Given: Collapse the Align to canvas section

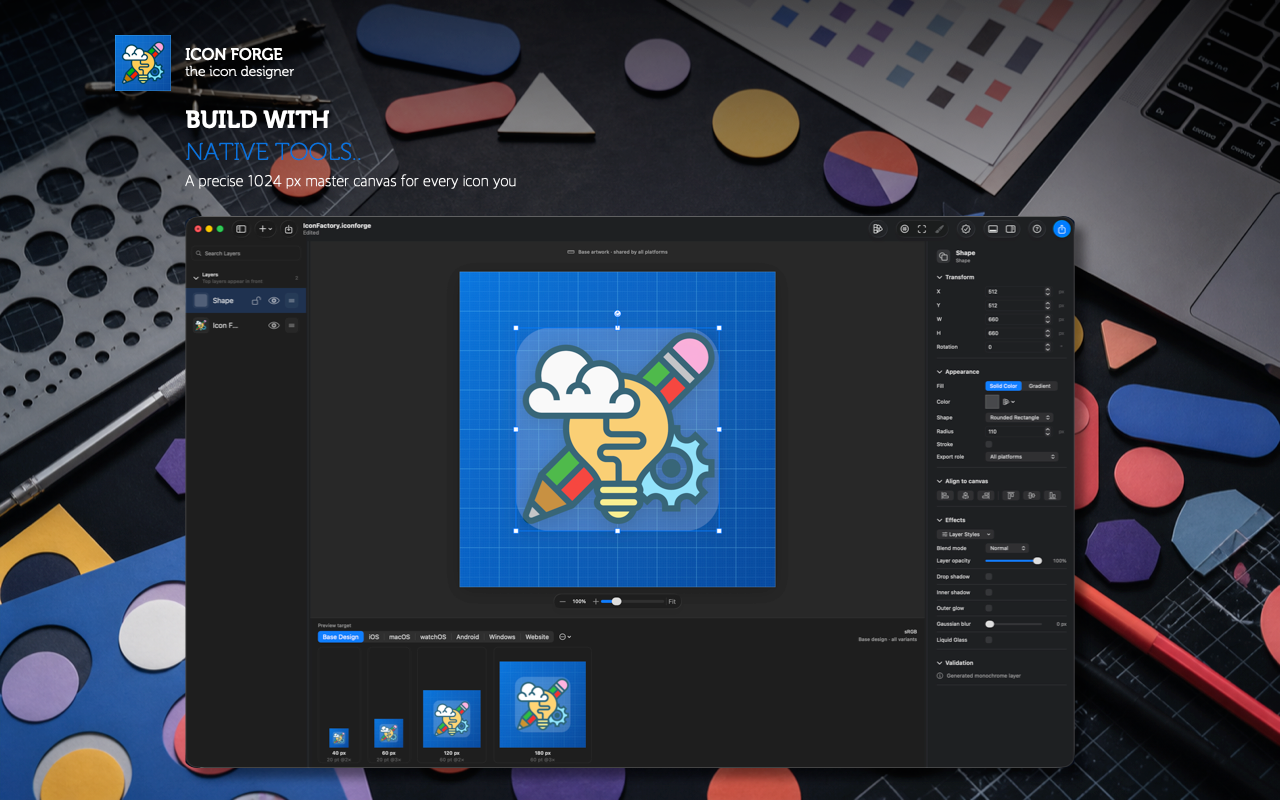Looking at the screenshot, I should [x=939, y=481].
